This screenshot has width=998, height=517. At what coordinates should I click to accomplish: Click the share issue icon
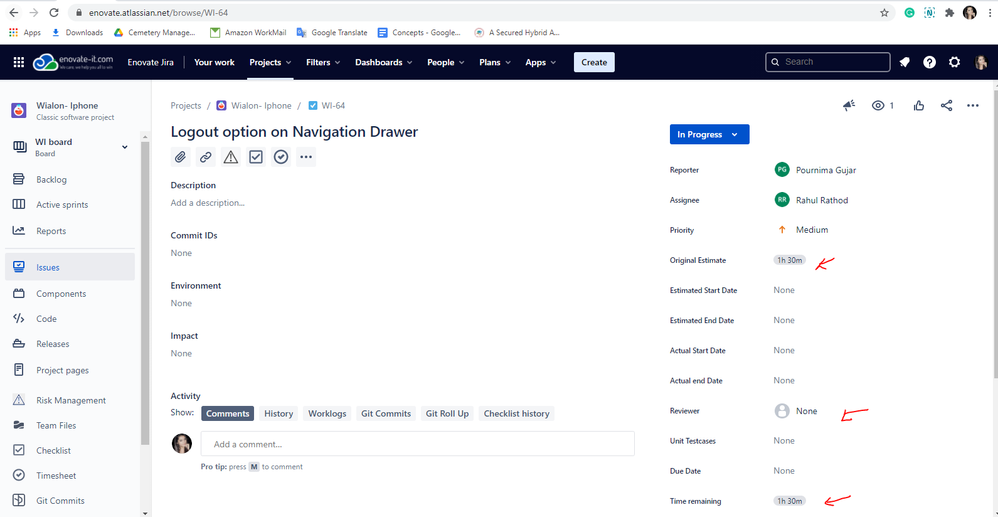[x=946, y=106]
